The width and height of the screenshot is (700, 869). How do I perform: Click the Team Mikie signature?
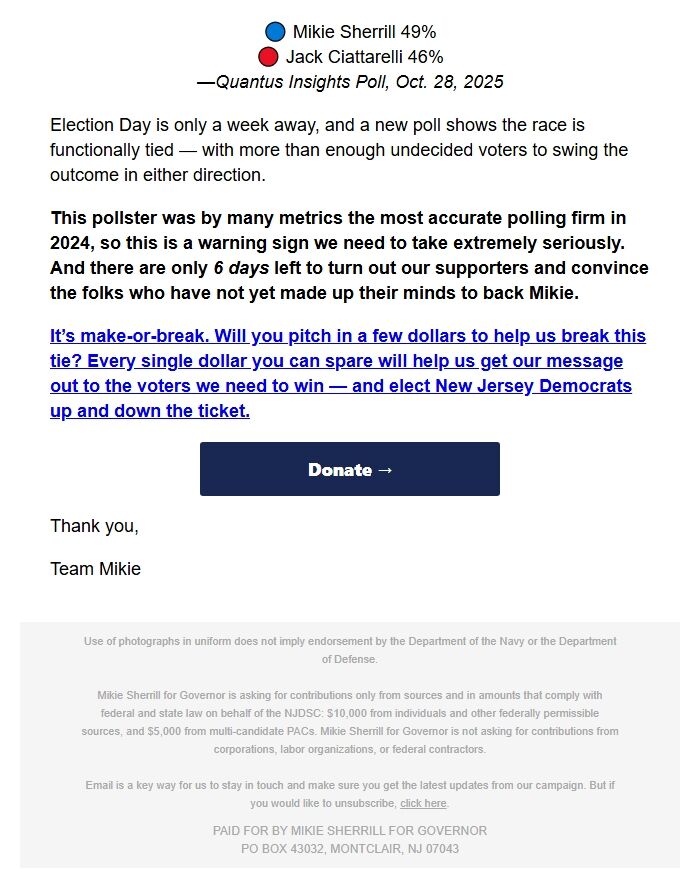pos(95,568)
